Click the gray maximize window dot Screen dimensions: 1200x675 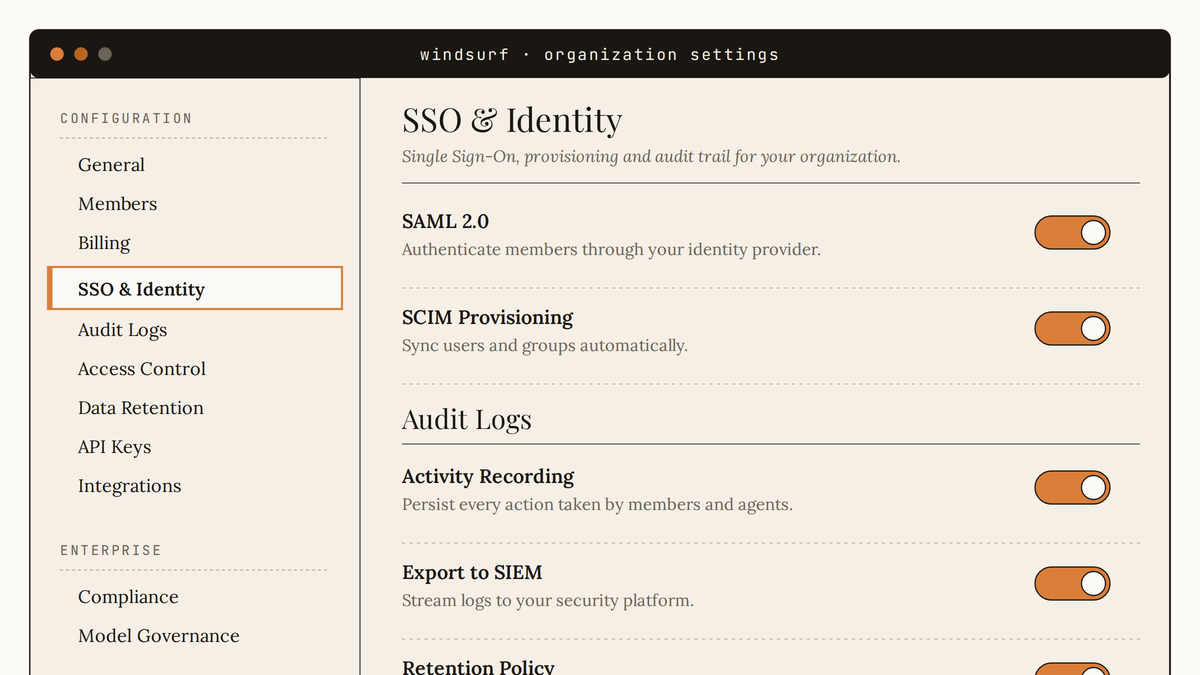[105, 54]
